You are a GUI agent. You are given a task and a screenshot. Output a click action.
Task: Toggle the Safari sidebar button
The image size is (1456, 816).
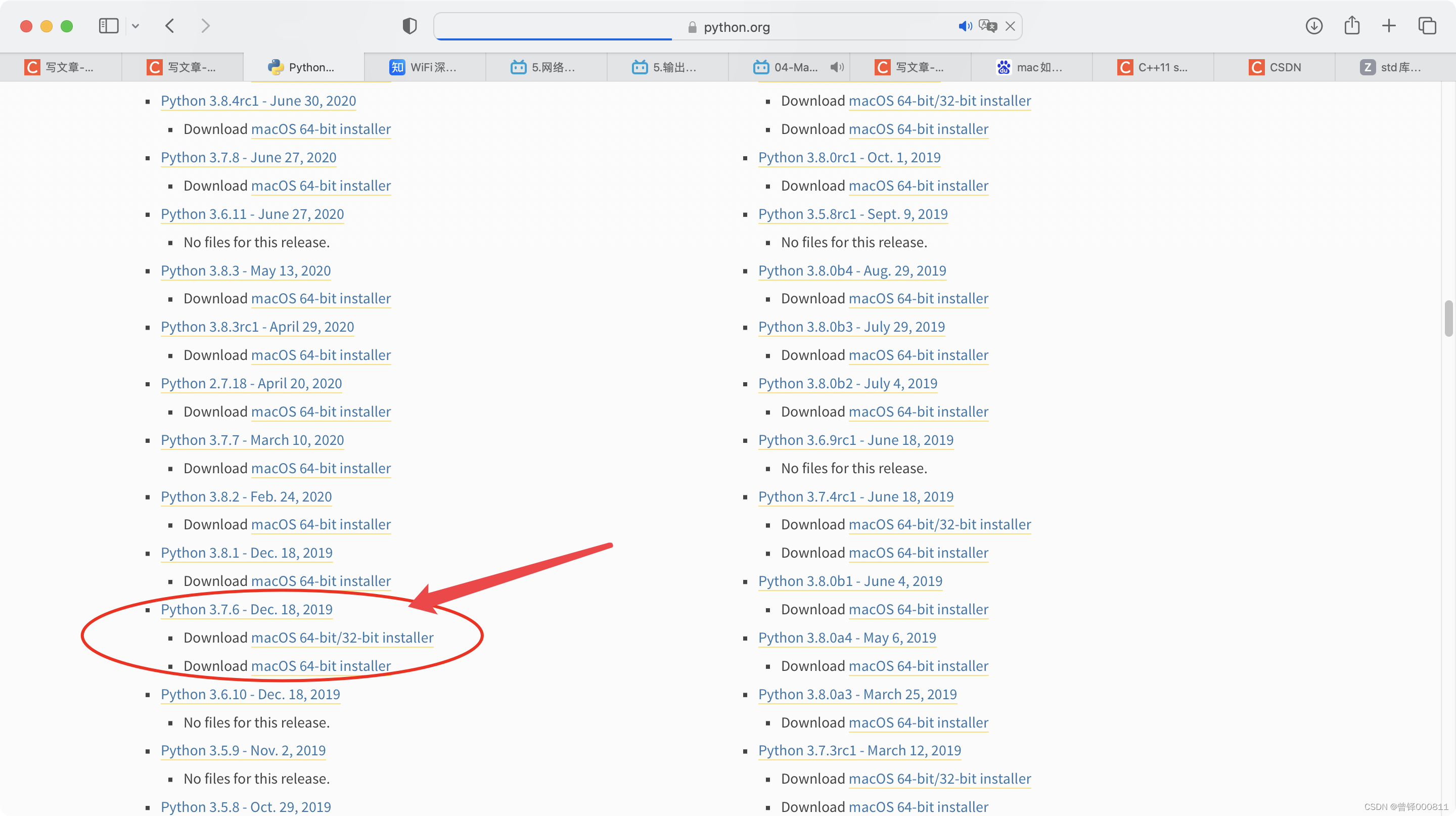click(x=109, y=26)
